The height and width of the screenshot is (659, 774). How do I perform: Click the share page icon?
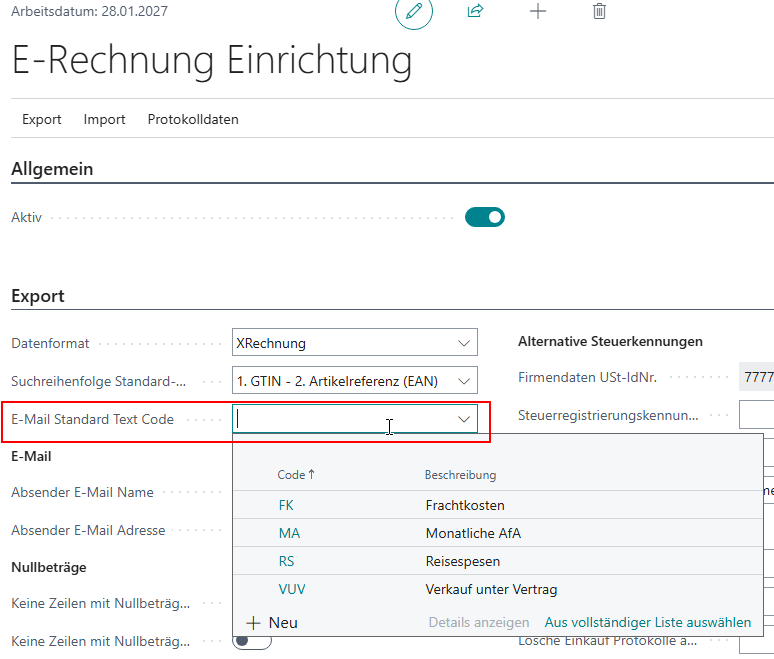click(475, 12)
